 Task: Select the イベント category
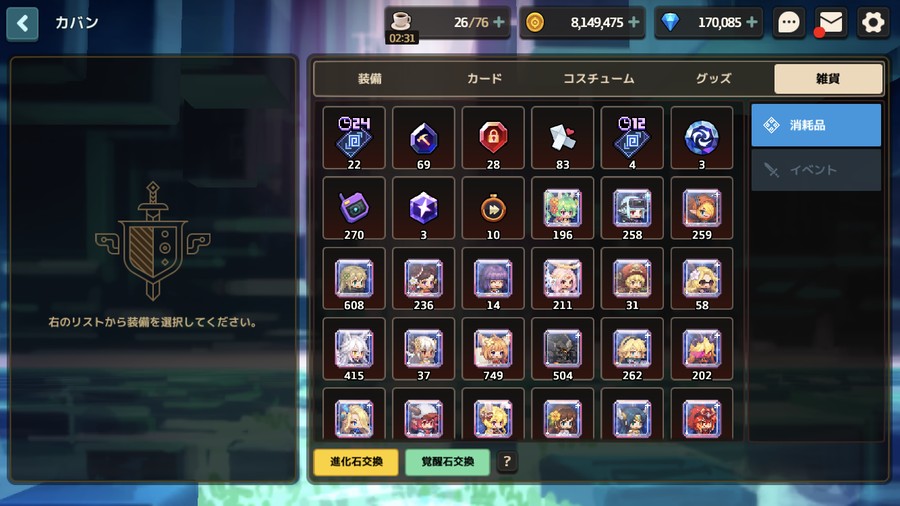(x=816, y=170)
